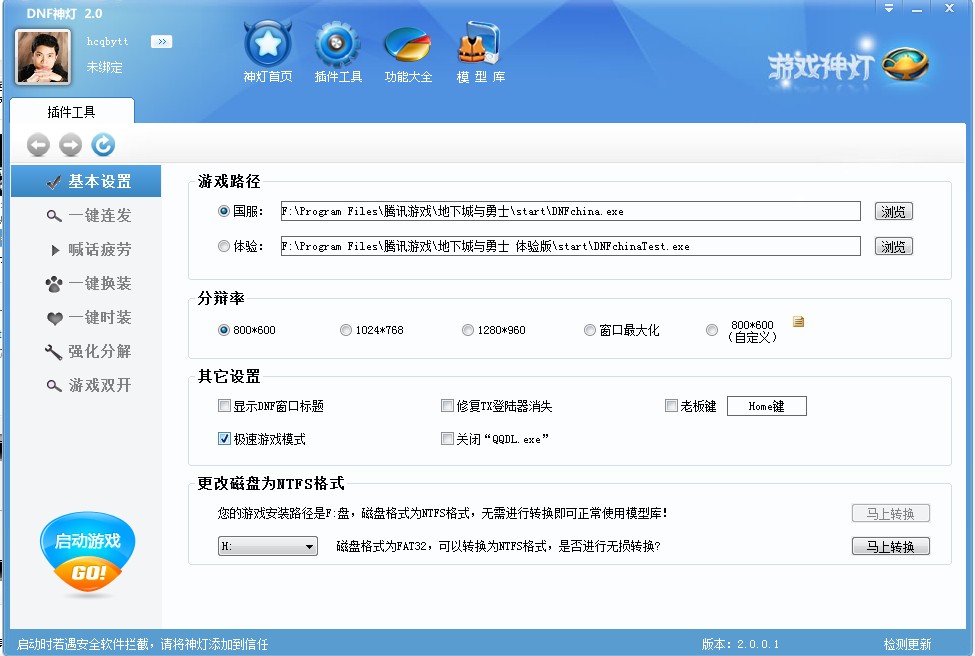Click version 2.0.0.1 text
The image size is (975, 656).
click(740, 644)
